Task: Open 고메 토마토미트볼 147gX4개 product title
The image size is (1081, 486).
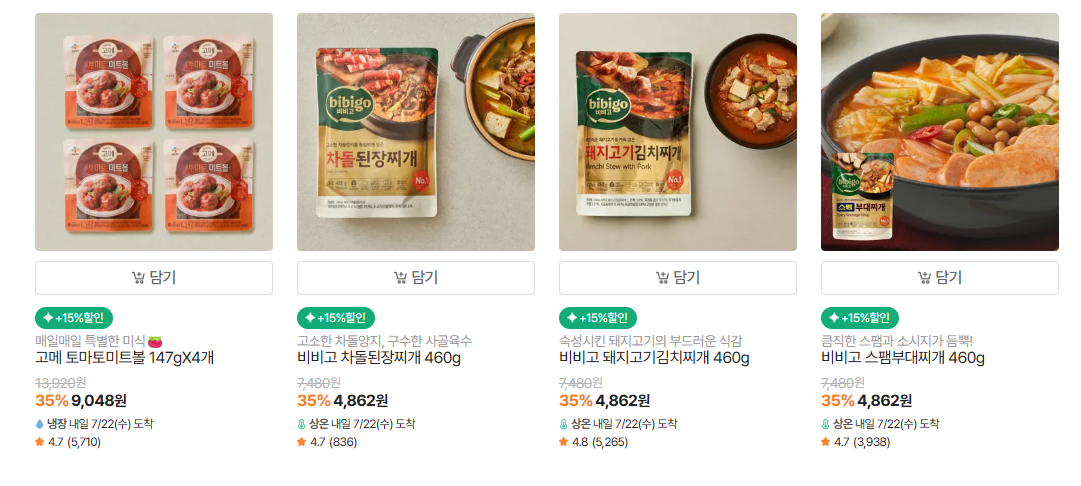Action: pos(125,358)
